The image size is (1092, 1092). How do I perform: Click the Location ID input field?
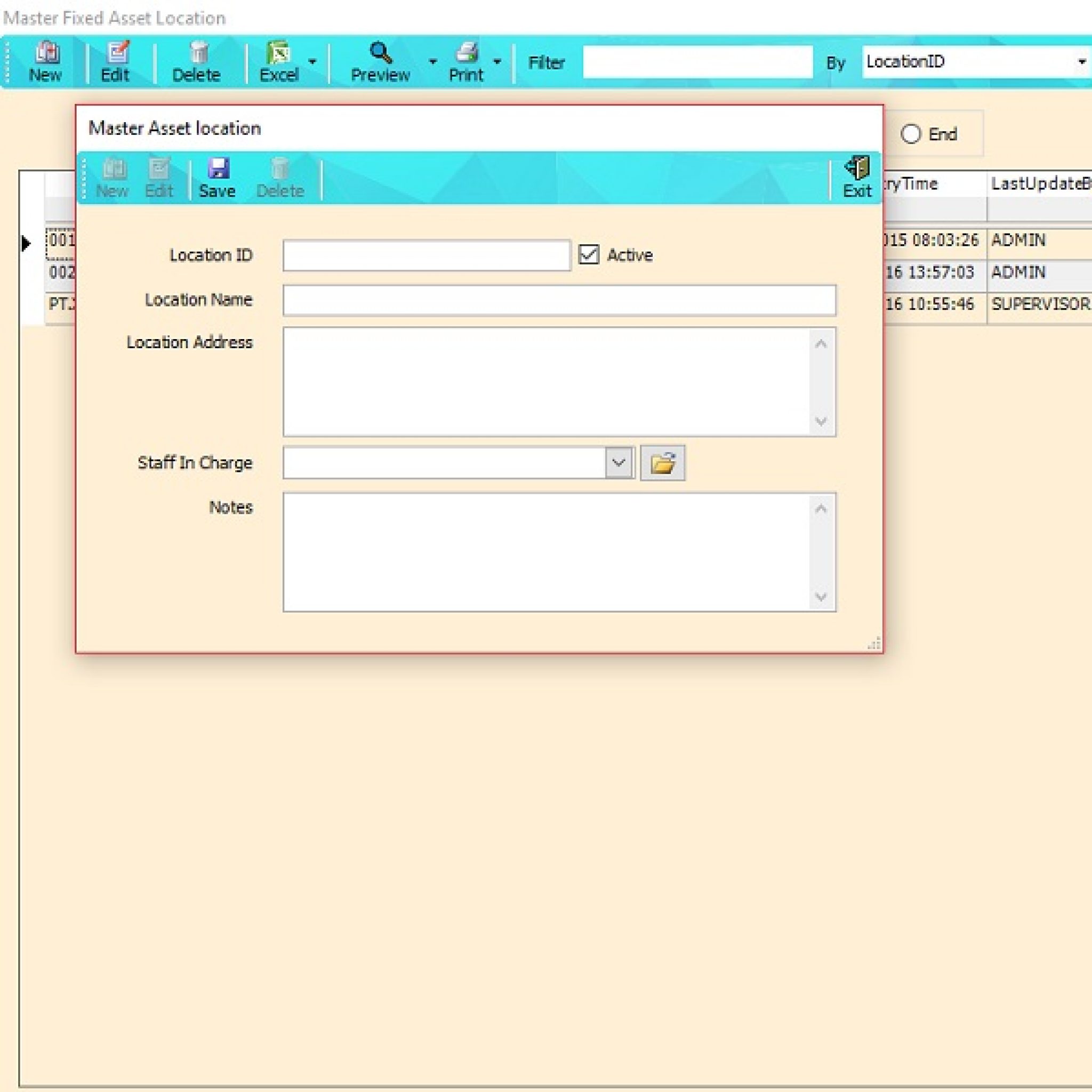point(426,255)
